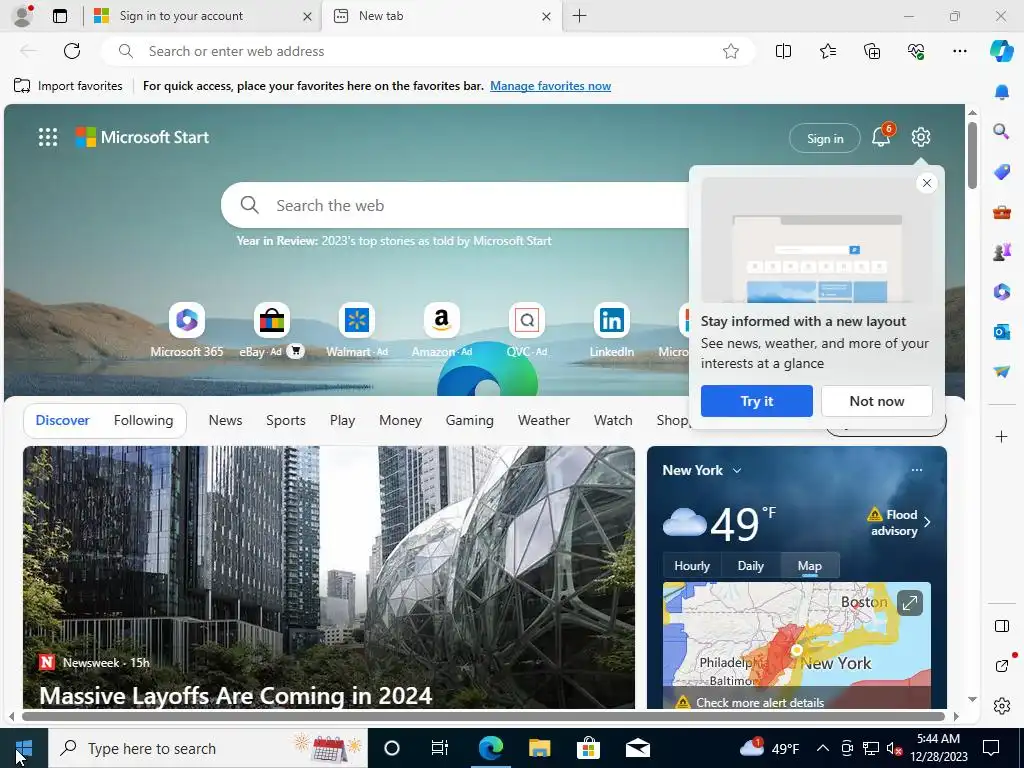Show hidden system tray icons
This screenshot has width=1024, height=768.
823,748
